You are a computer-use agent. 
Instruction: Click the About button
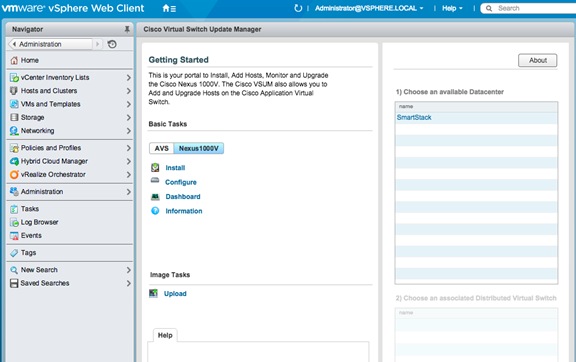tap(537, 60)
